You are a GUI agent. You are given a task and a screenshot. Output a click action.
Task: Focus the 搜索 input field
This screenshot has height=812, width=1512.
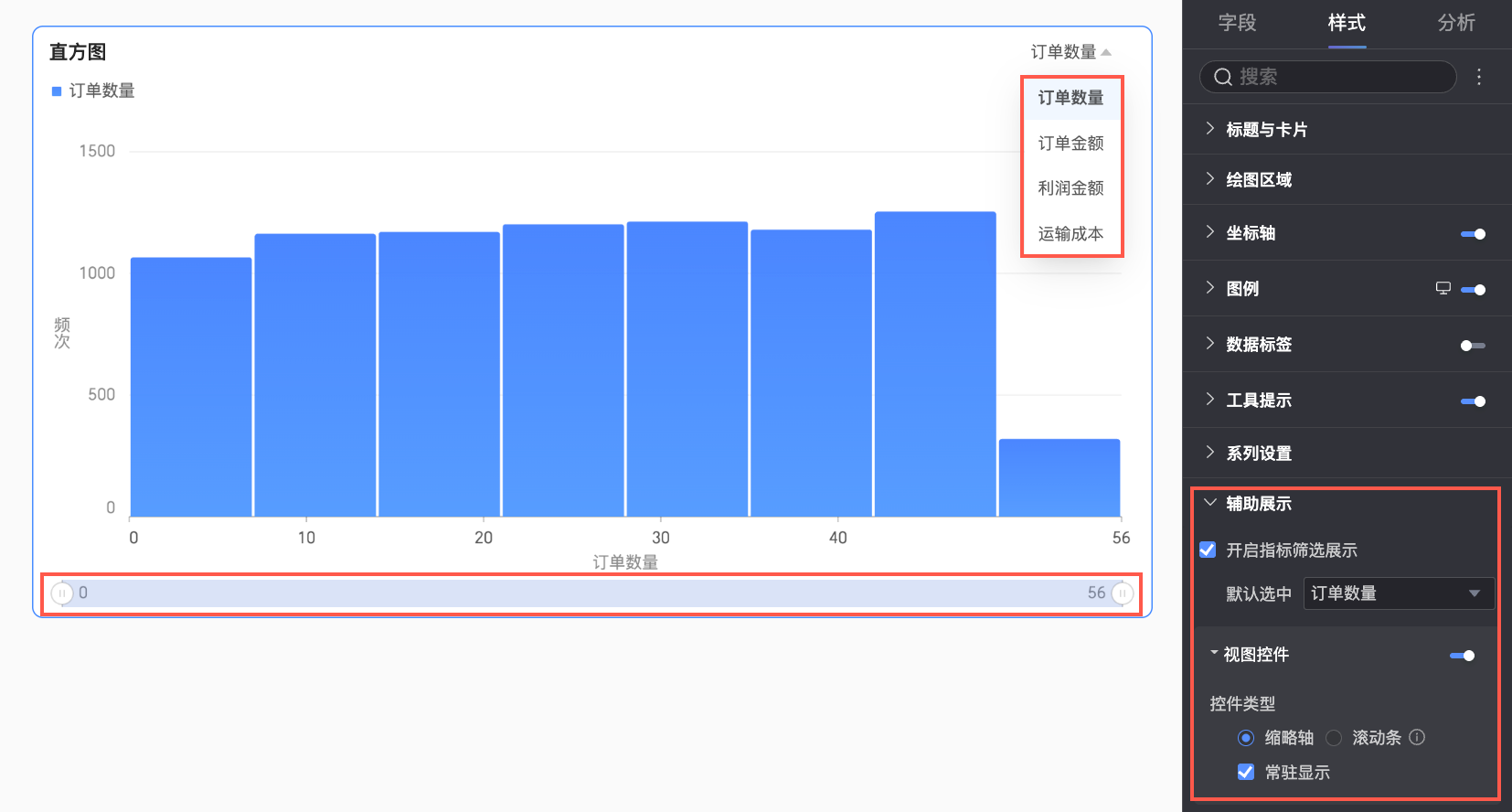click(1327, 77)
